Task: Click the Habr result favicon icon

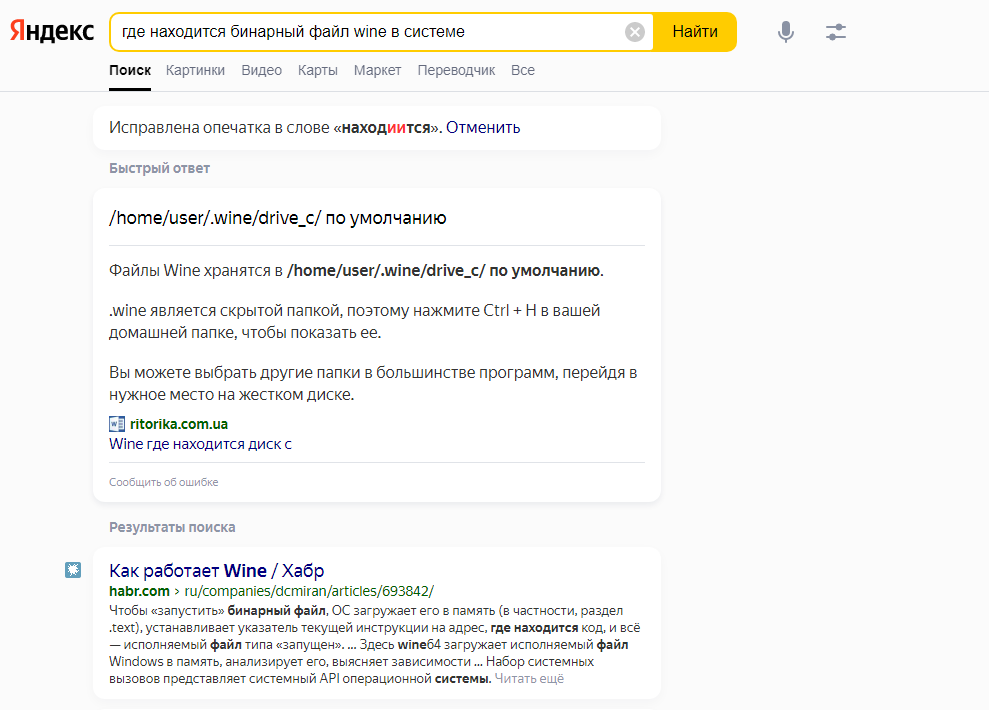Action: (73, 570)
